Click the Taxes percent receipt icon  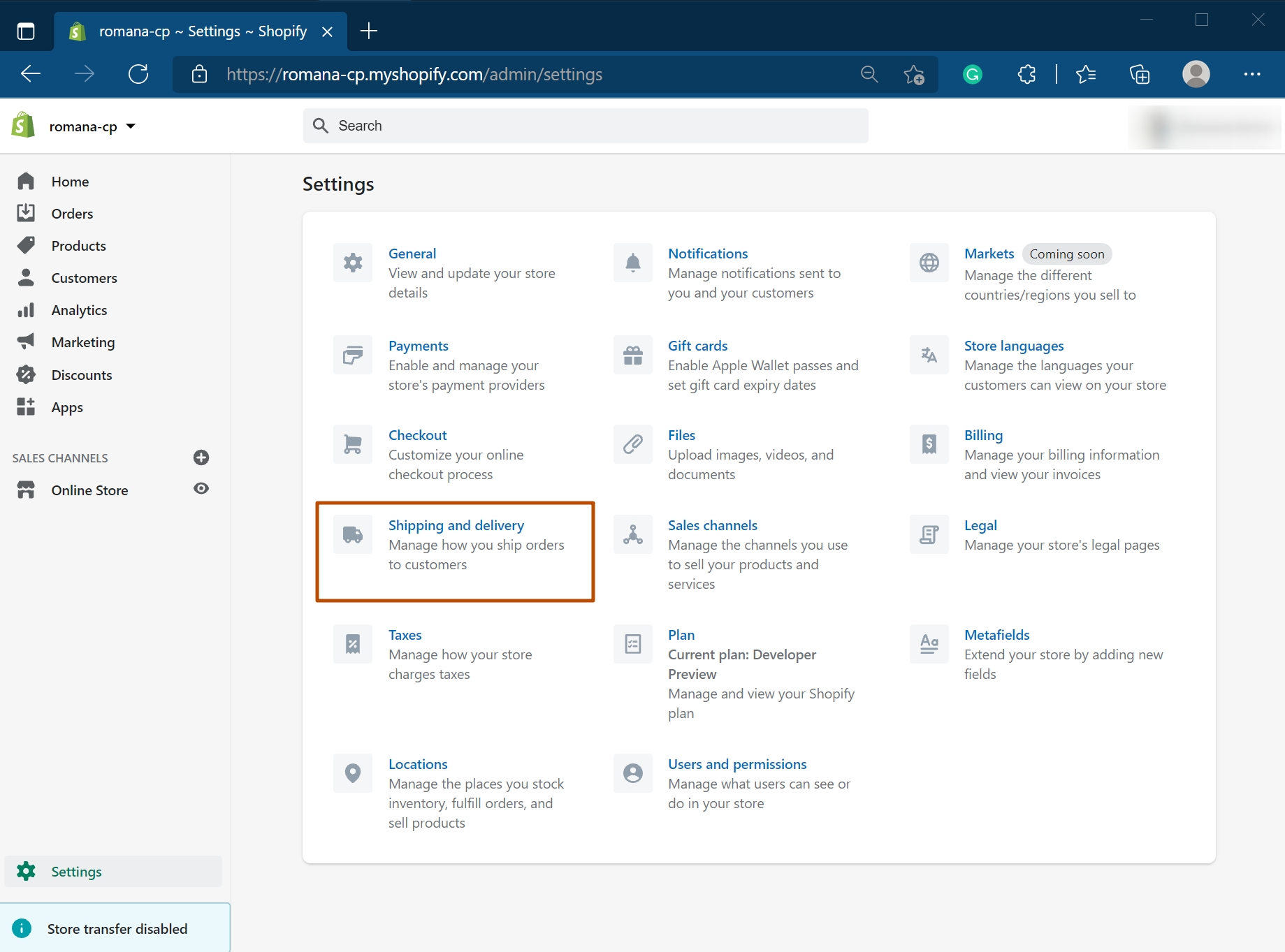click(353, 644)
